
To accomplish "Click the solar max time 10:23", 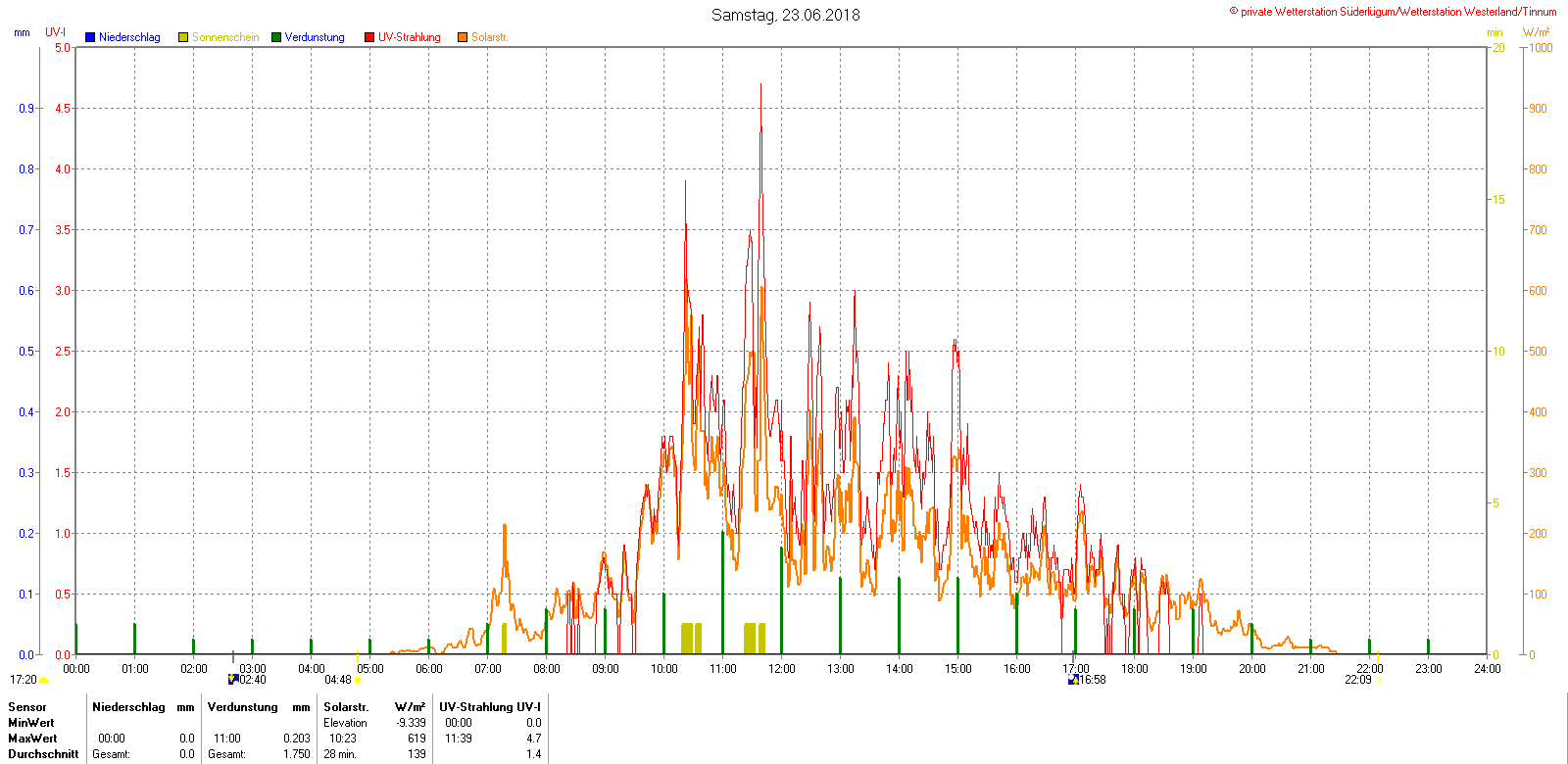I will 343,739.
